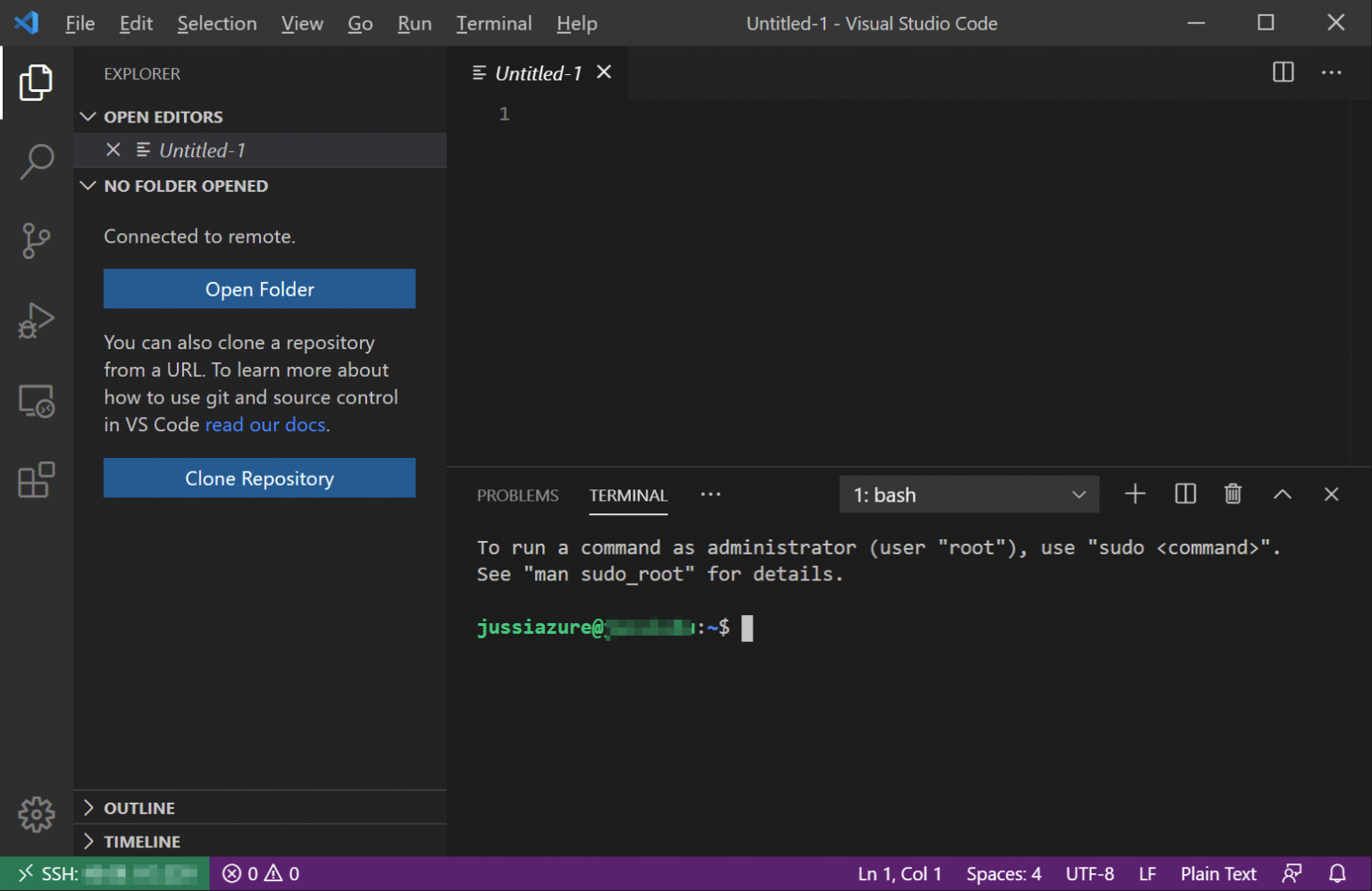The width and height of the screenshot is (1372, 891).
Task: Click Ln 1, Col 1 in status bar
Action: [899, 874]
